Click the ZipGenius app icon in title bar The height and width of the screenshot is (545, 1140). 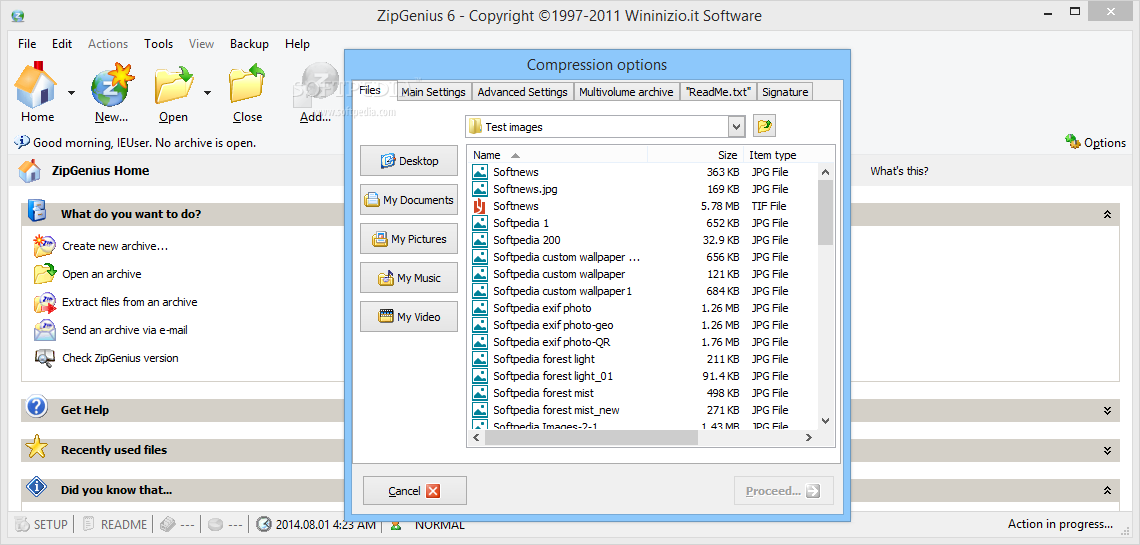pyautogui.click(x=18, y=16)
